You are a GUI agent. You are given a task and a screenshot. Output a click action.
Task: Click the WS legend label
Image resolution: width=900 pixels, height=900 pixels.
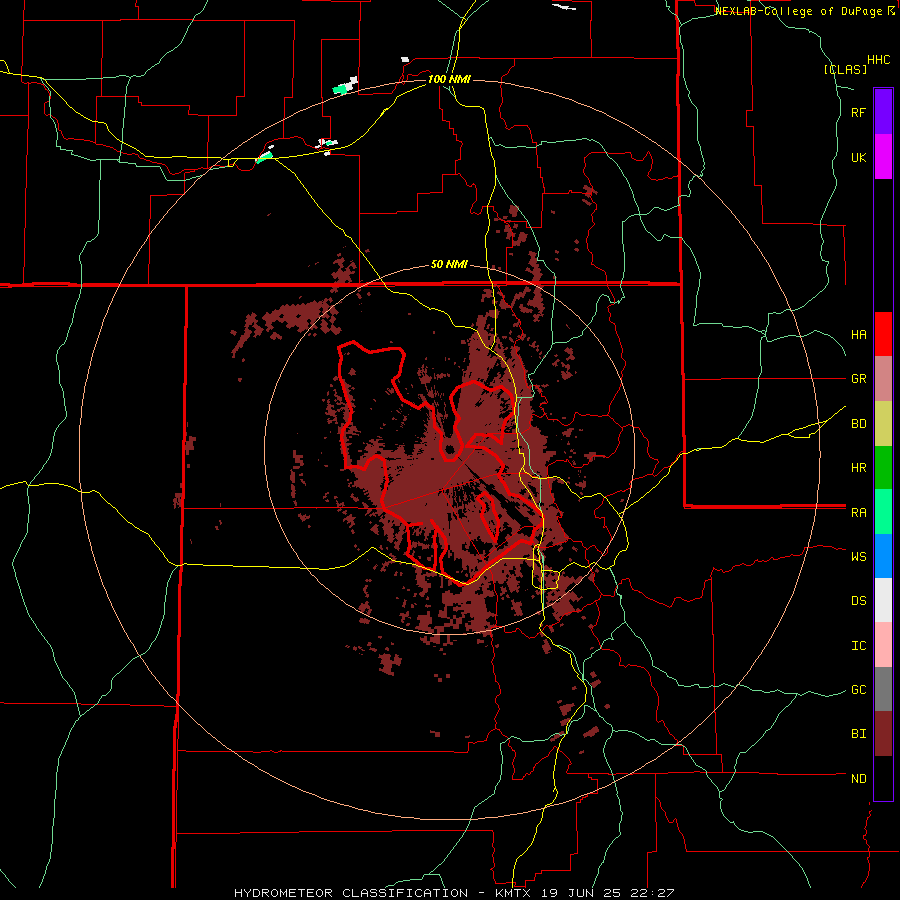click(x=858, y=556)
